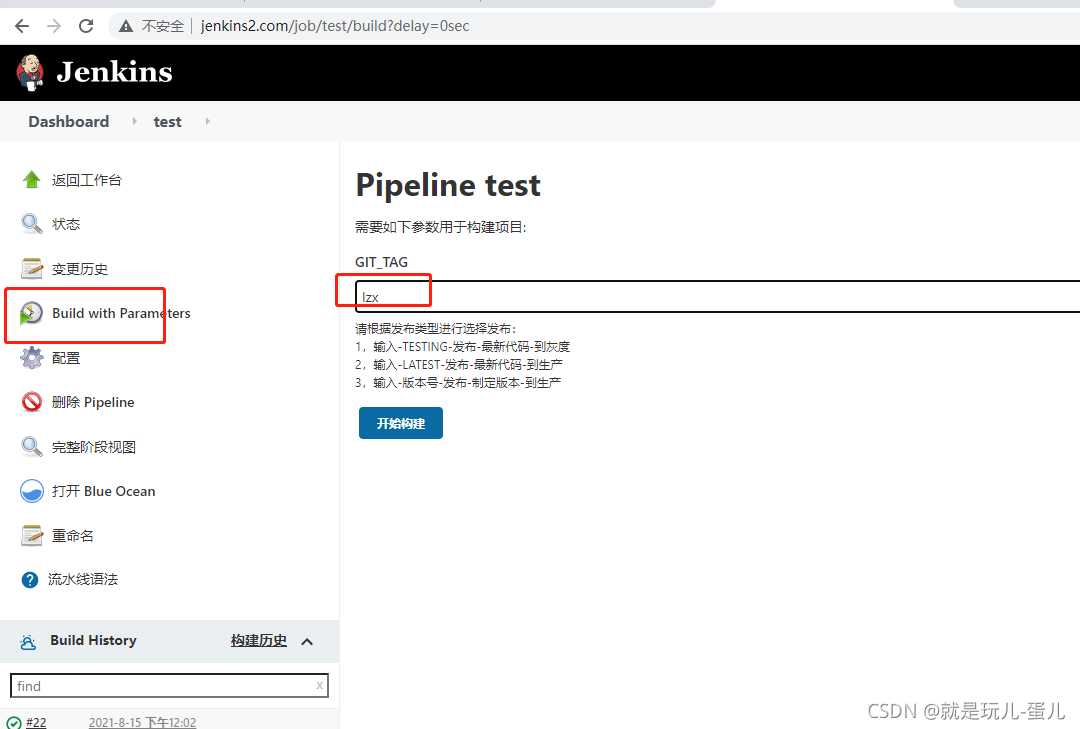Viewport: 1080px width, 729px height.
Task: Expand the test breadcrumb arrow
Action: [x=207, y=121]
